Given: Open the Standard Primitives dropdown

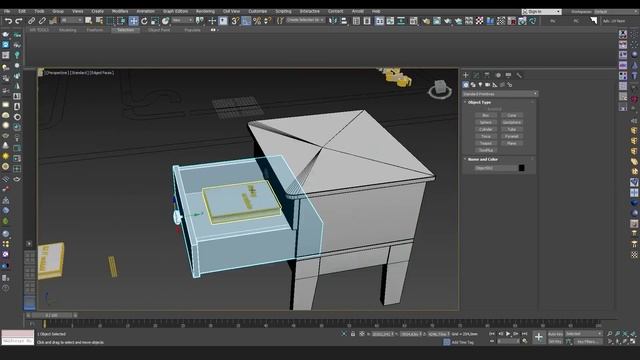Looking at the screenshot, I should coord(500,94).
